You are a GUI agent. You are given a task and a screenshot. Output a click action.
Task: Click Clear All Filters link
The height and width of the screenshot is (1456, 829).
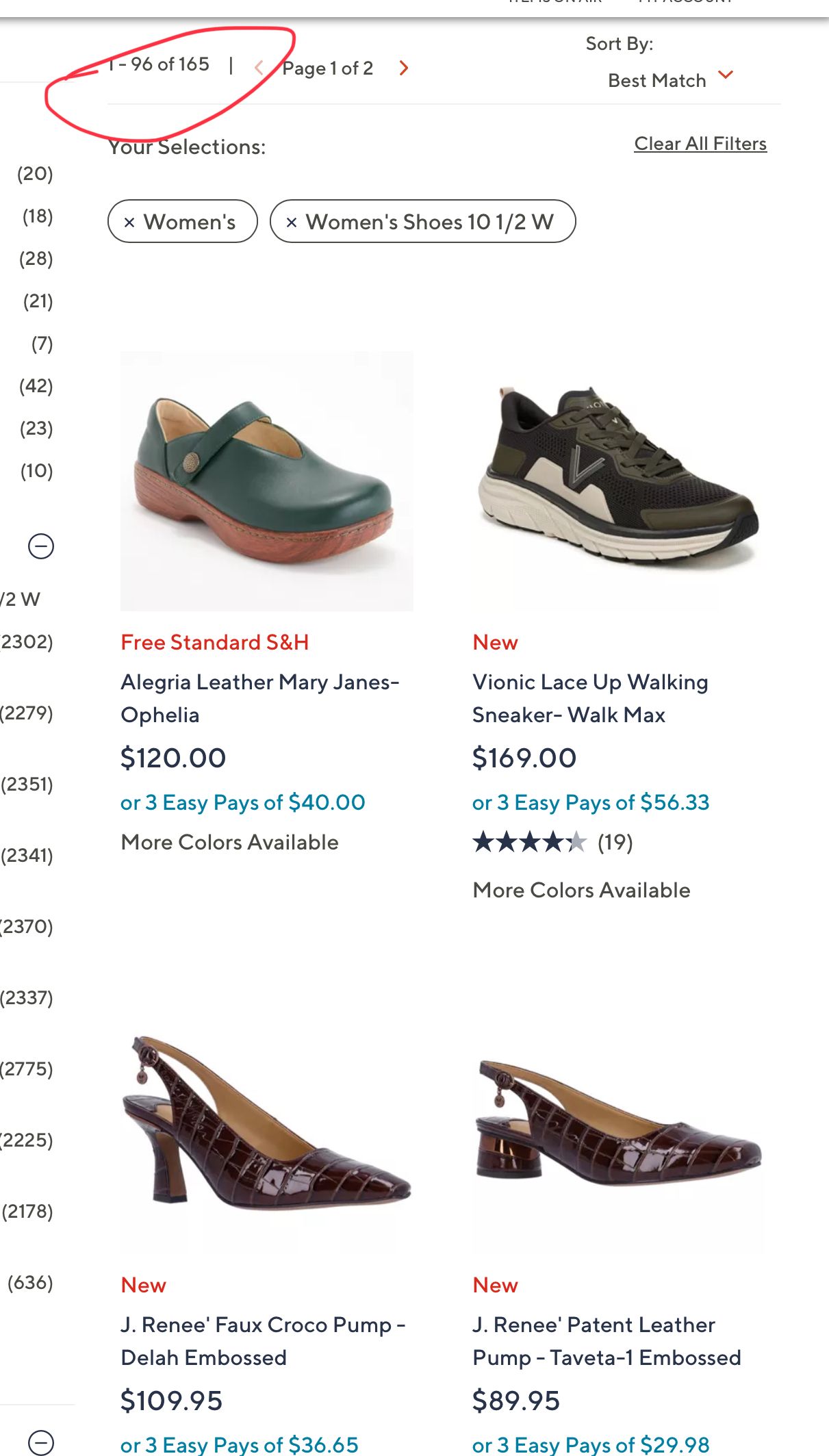[700, 144]
